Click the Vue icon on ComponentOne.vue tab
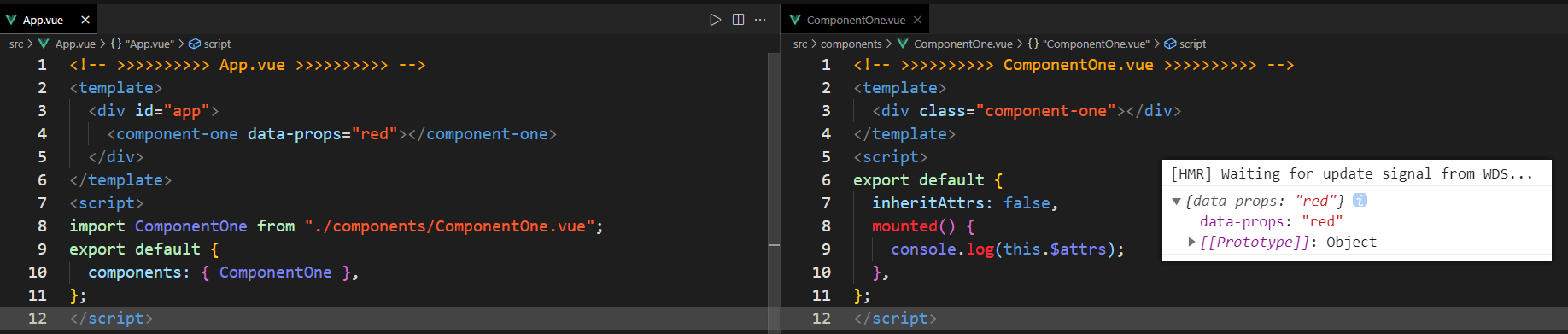The height and width of the screenshot is (334, 1568). pos(795,20)
